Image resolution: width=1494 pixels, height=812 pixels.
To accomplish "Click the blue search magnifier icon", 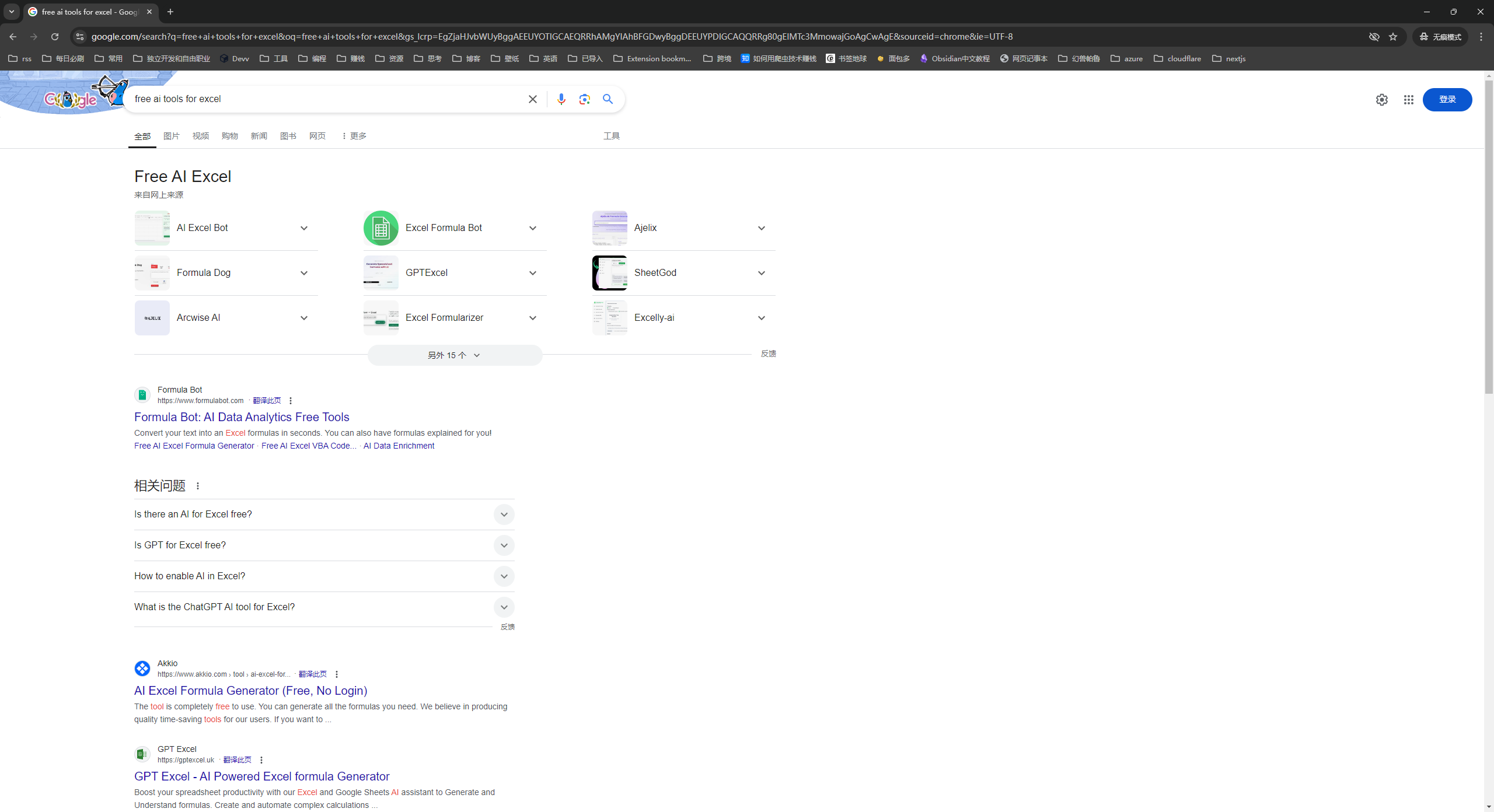I will (608, 99).
